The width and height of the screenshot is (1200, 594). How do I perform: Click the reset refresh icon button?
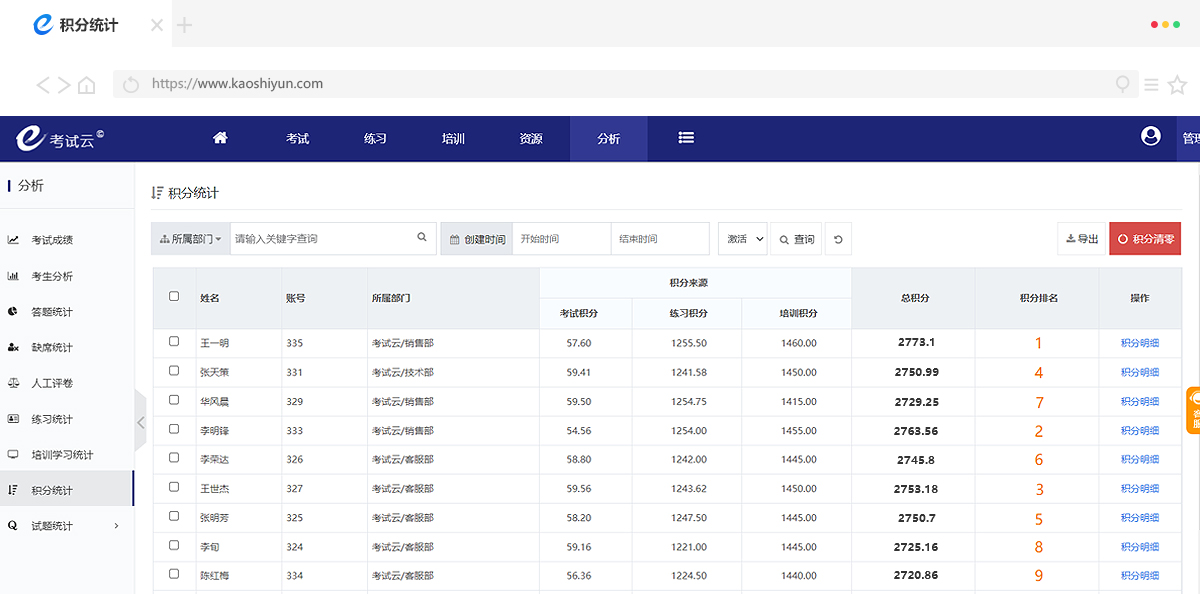(x=838, y=239)
